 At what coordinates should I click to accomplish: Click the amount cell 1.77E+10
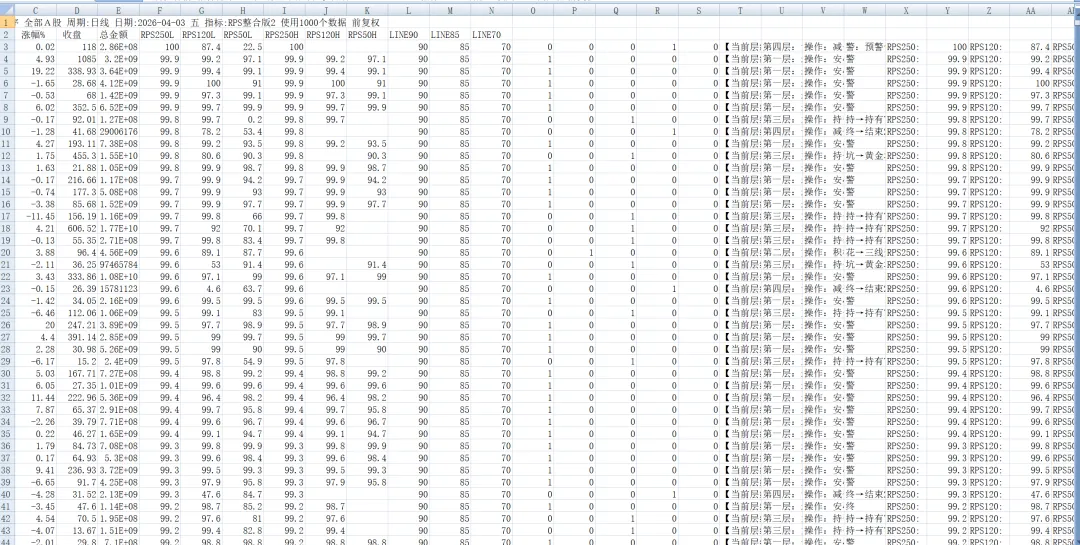(118, 229)
